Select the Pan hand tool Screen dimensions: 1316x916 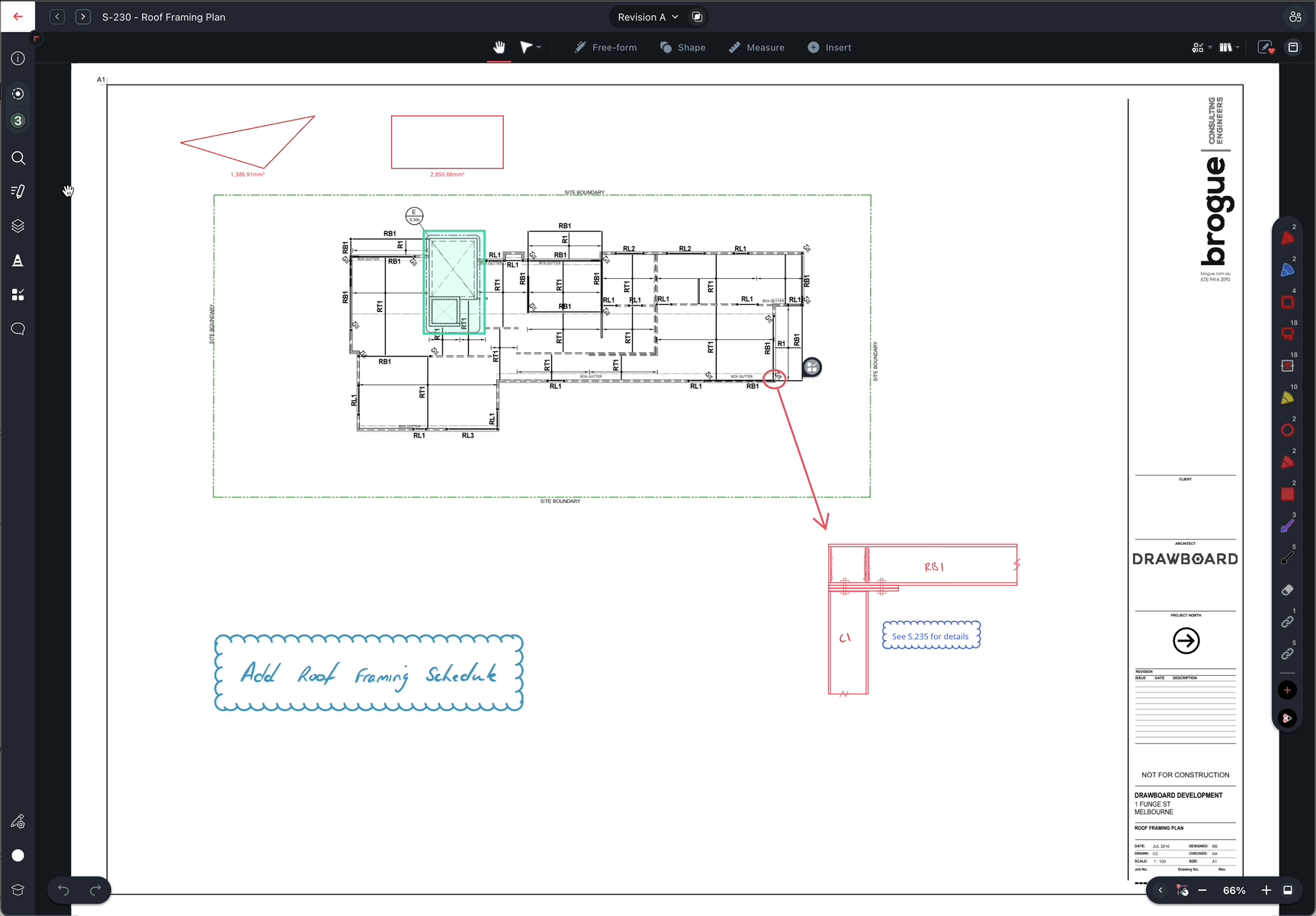point(499,47)
